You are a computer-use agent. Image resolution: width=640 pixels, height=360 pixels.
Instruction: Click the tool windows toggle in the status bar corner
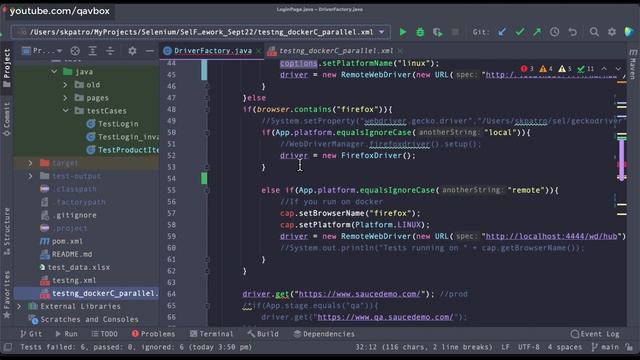tap(8, 347)
